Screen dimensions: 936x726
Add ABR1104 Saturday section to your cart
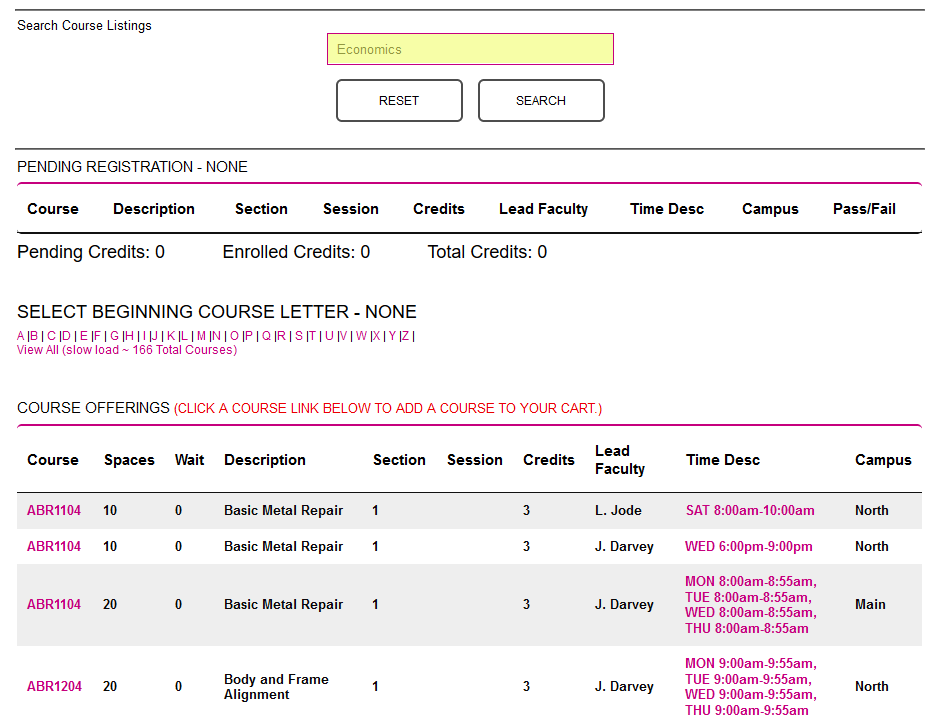point(53,510)
